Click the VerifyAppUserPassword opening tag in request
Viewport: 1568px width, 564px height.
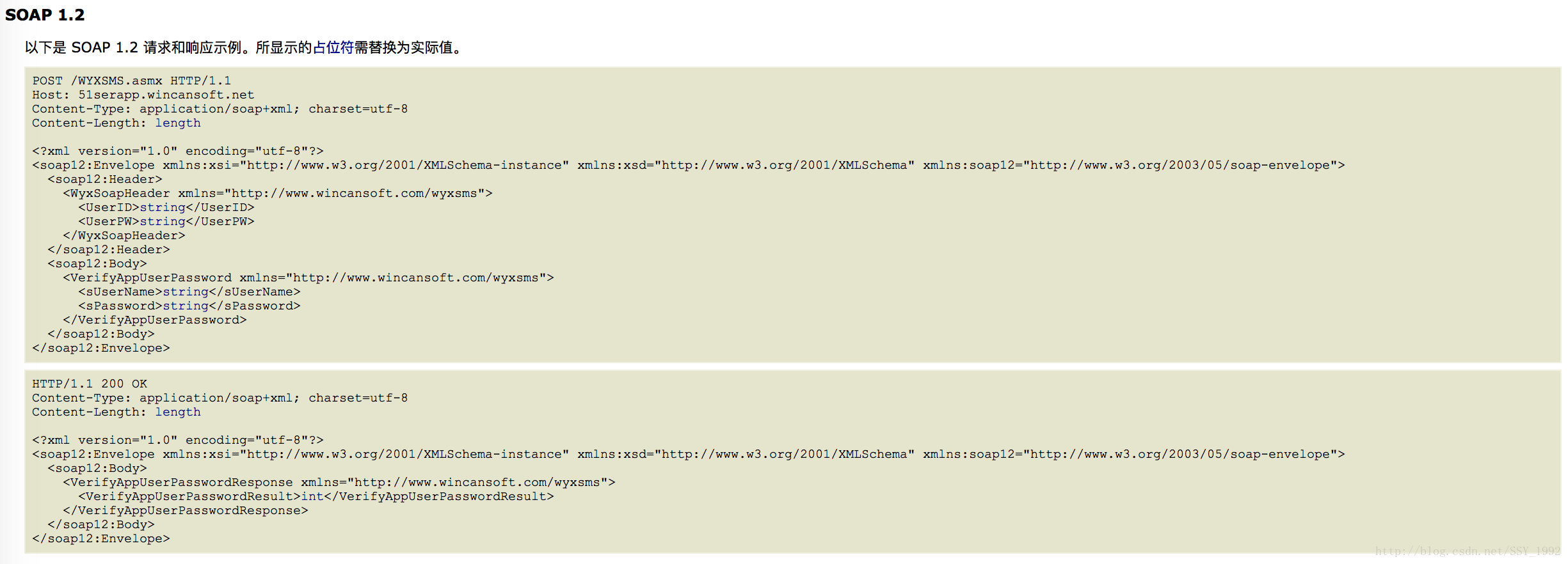[308, 278]
